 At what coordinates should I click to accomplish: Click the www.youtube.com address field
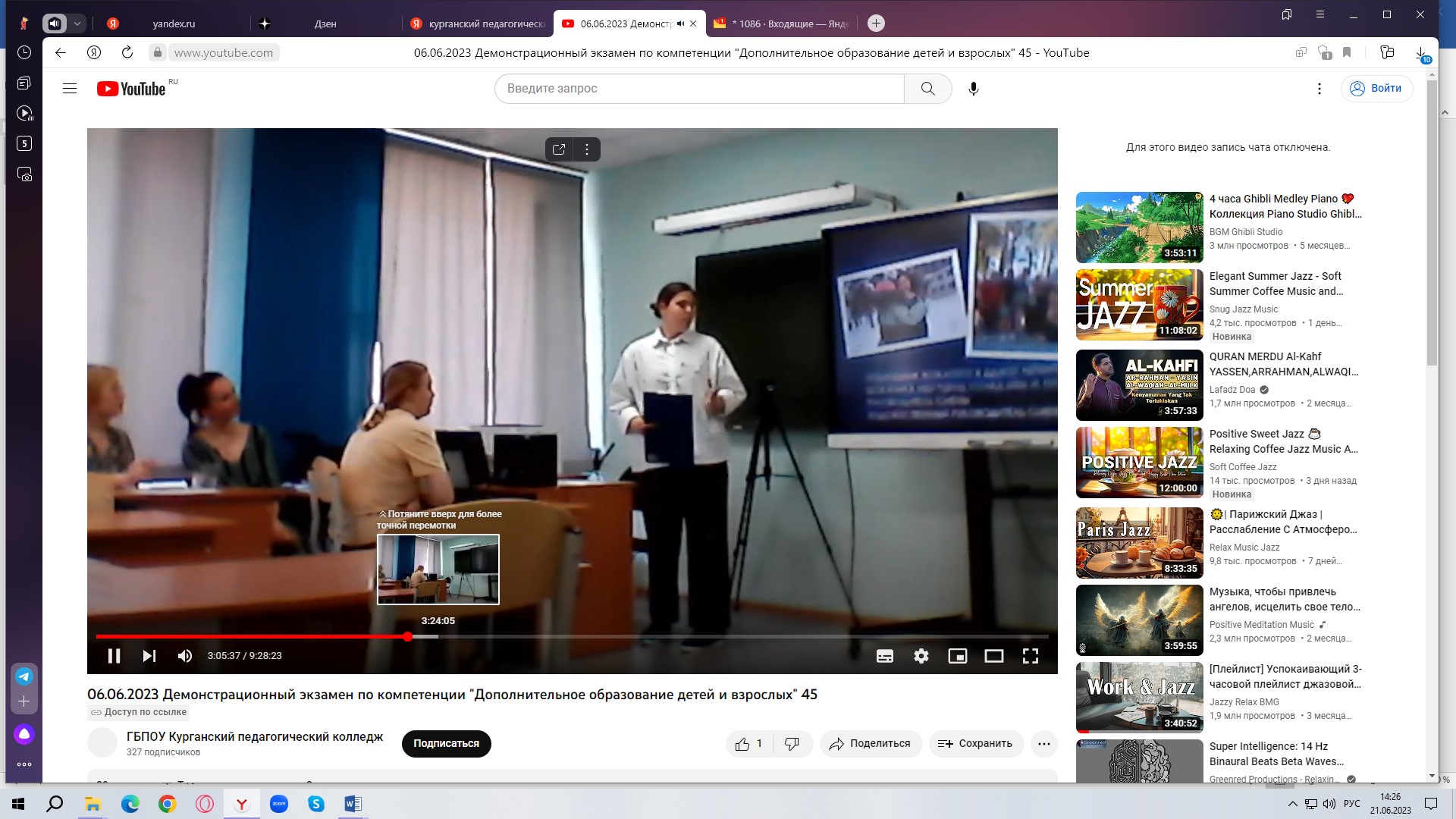[x=224, y=52]
